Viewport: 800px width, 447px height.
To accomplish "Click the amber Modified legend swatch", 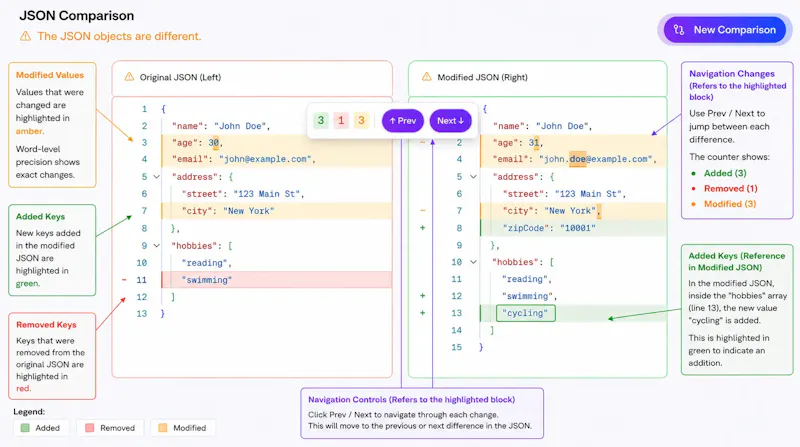I will pos(162,428).
